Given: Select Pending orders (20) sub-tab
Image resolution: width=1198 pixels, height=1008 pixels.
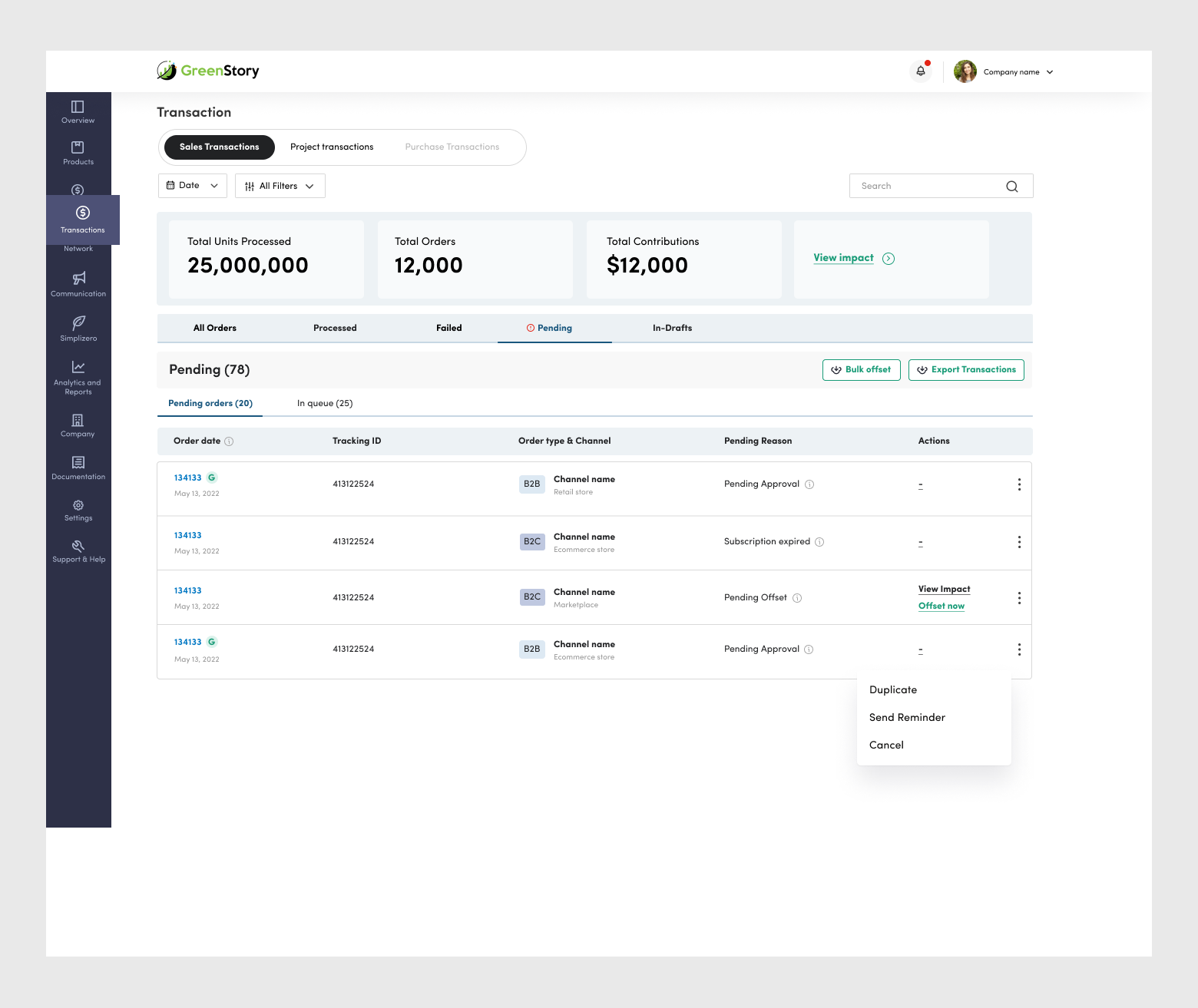Looking at the screenshot, I should (210, 403).
